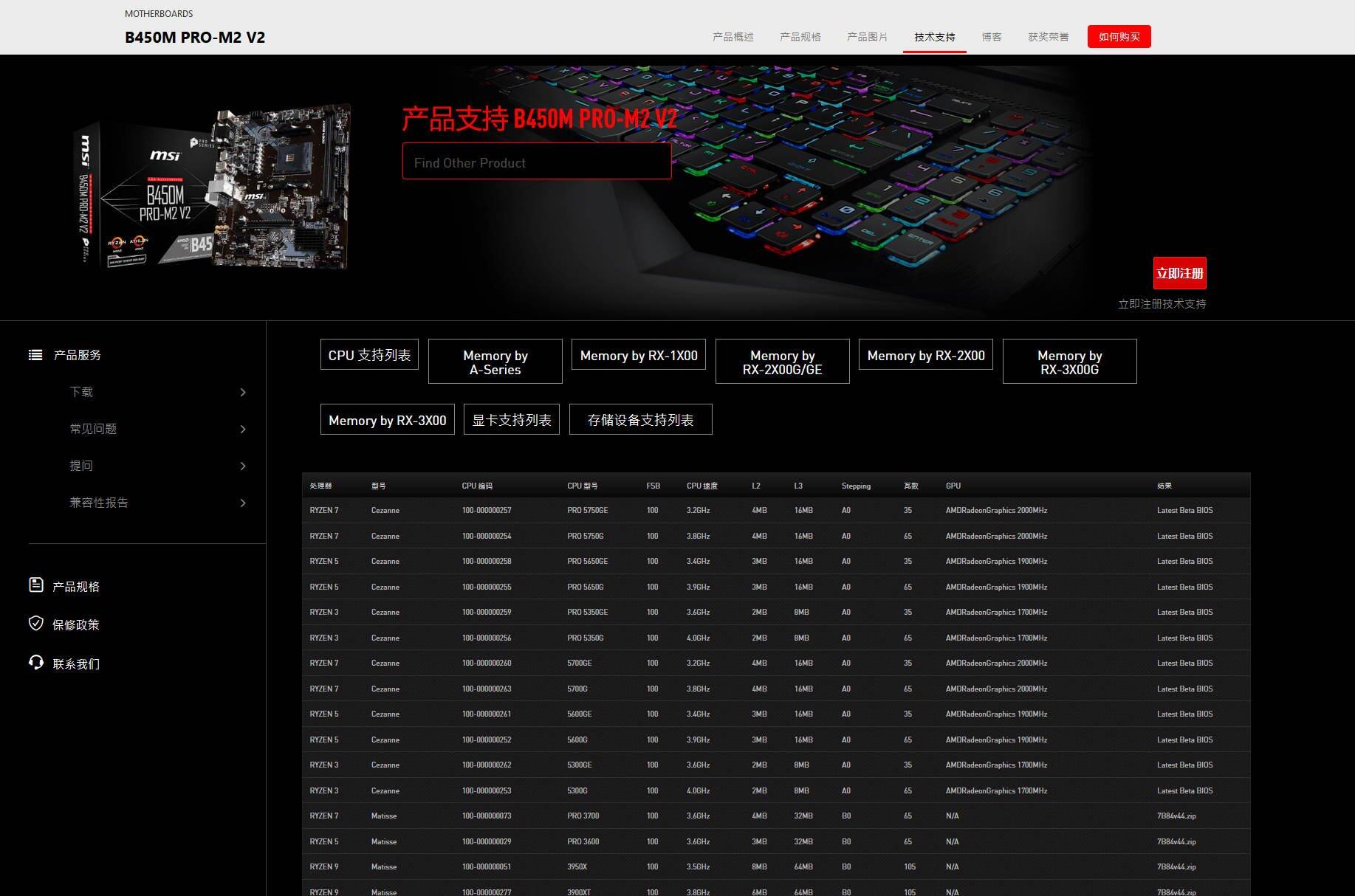Focus the Find Other Product search field

point(537,162)
